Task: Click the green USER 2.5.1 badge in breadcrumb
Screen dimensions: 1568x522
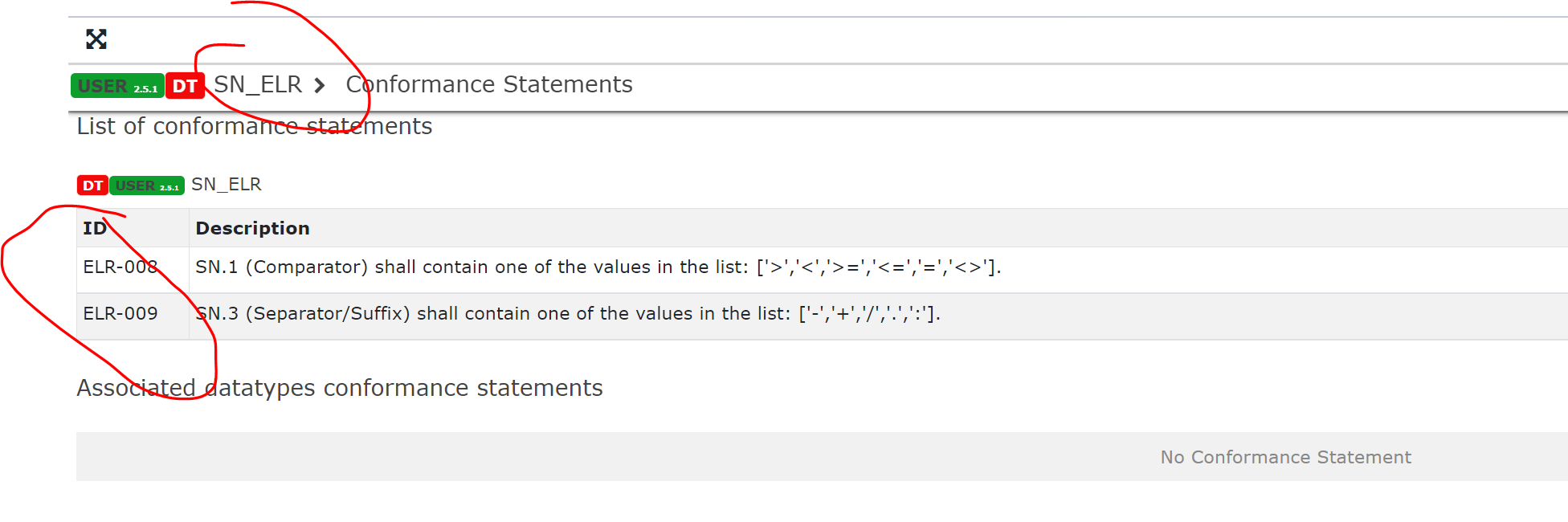Action: (x=117, y=86)
